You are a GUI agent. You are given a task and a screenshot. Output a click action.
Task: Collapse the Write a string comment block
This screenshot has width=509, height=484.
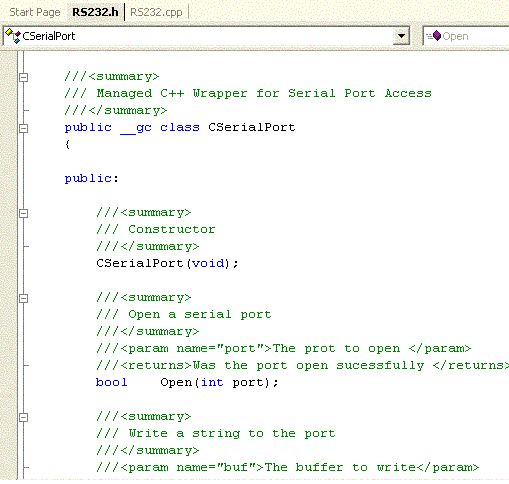click(23, 417)
